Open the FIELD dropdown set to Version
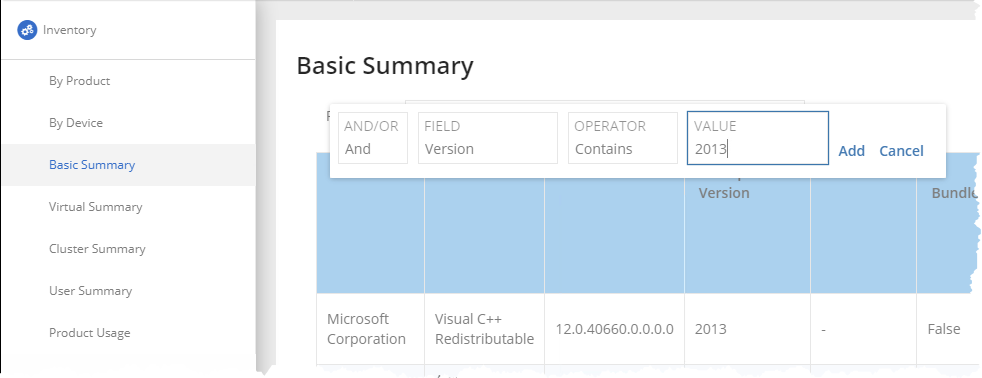The width and height of the screenshot is (982, 378). 488,138
